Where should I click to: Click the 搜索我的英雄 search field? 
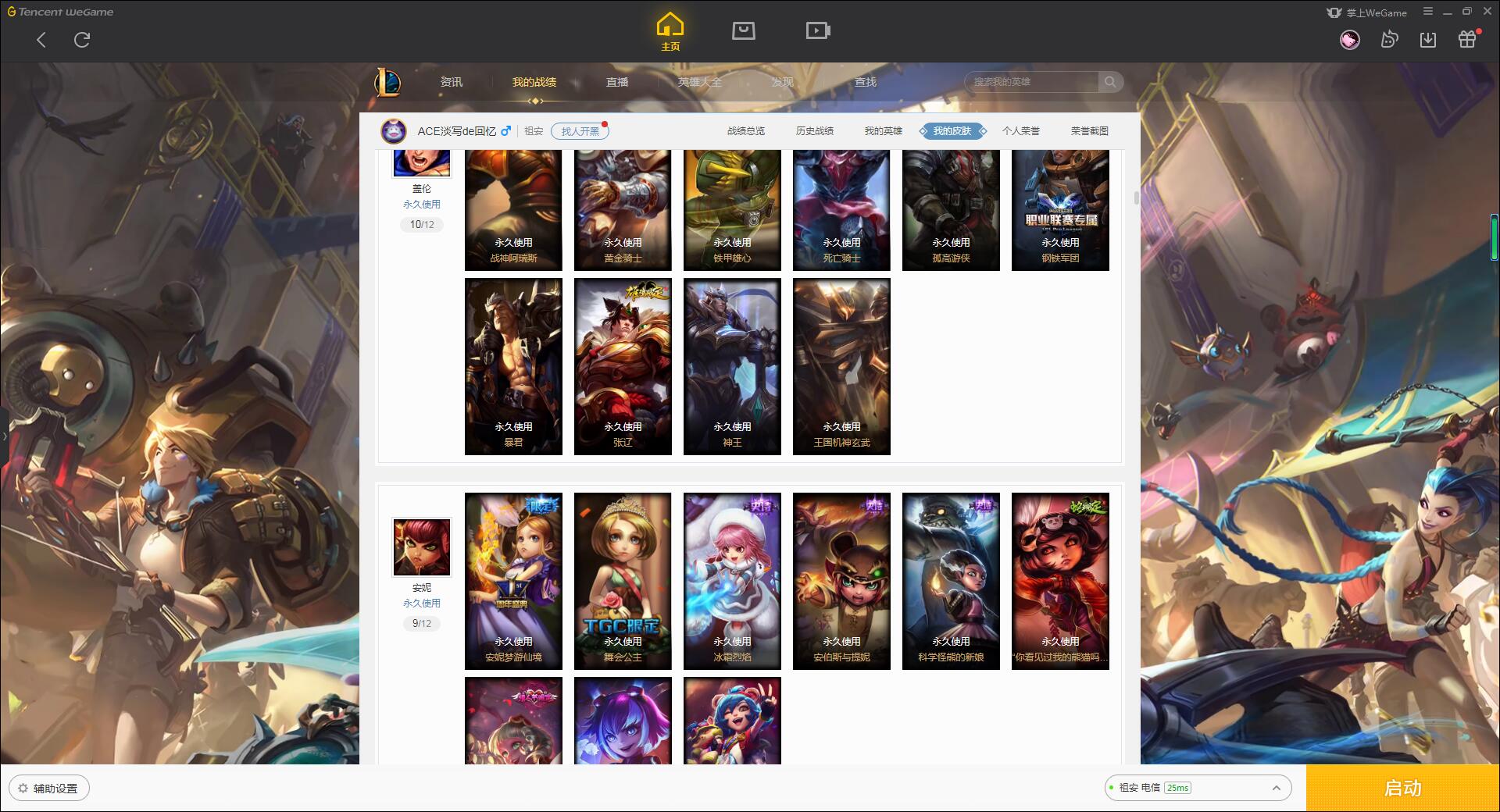pos(1033,82)
